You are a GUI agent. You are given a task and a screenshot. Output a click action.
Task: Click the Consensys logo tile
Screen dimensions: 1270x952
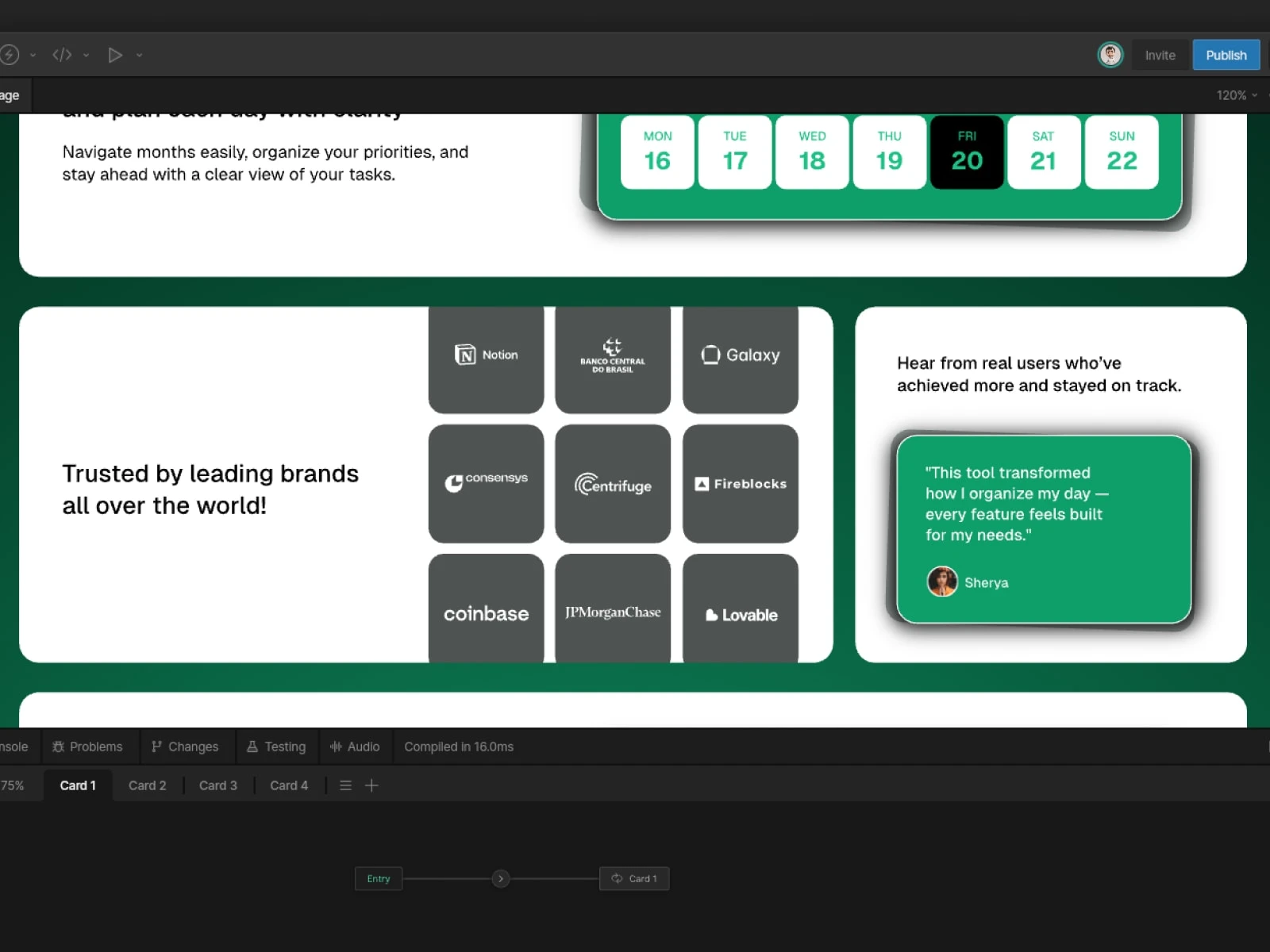pos(486,483)
